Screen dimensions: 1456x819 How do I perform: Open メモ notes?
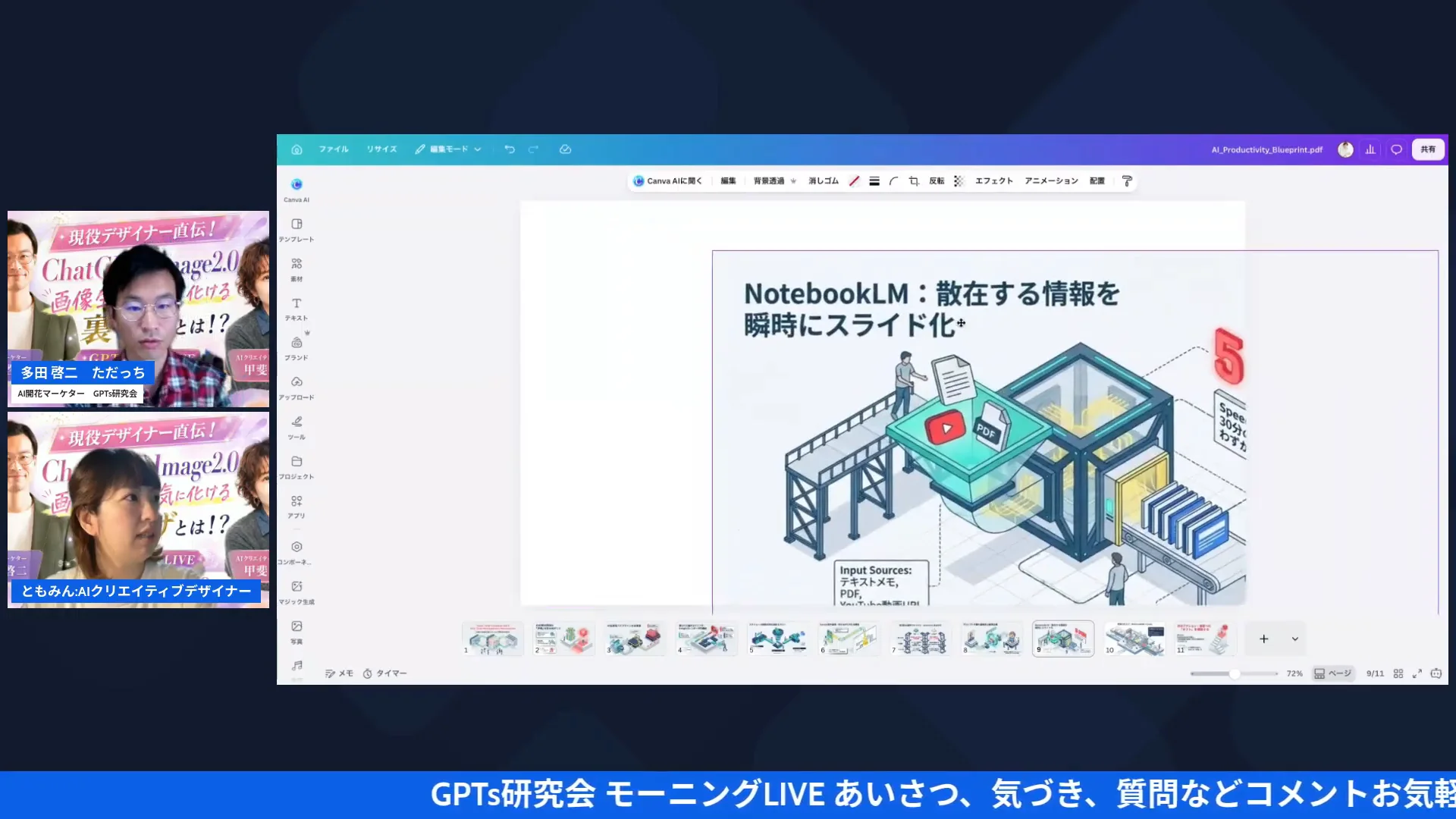click(x=339, y=673)
